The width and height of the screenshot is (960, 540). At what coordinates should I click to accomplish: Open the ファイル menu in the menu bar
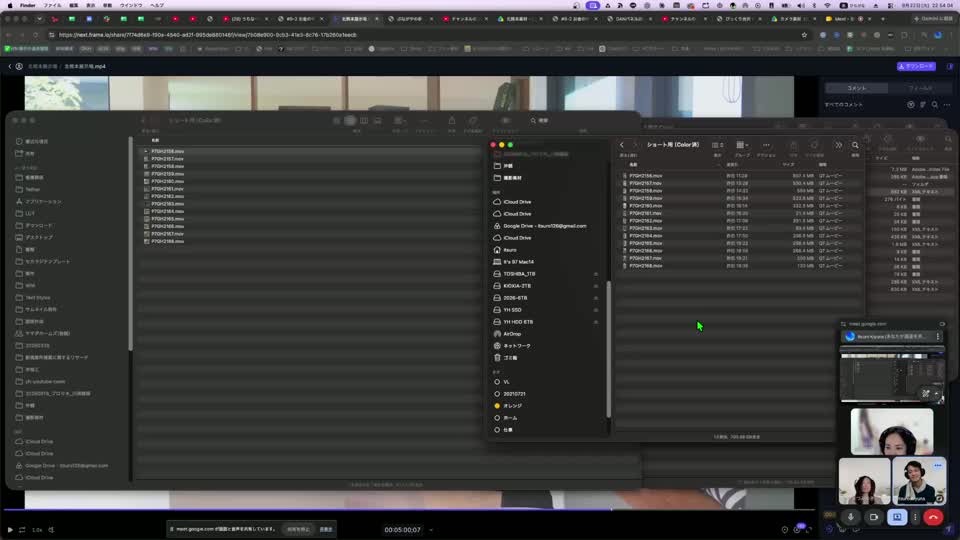pos(52,5)
